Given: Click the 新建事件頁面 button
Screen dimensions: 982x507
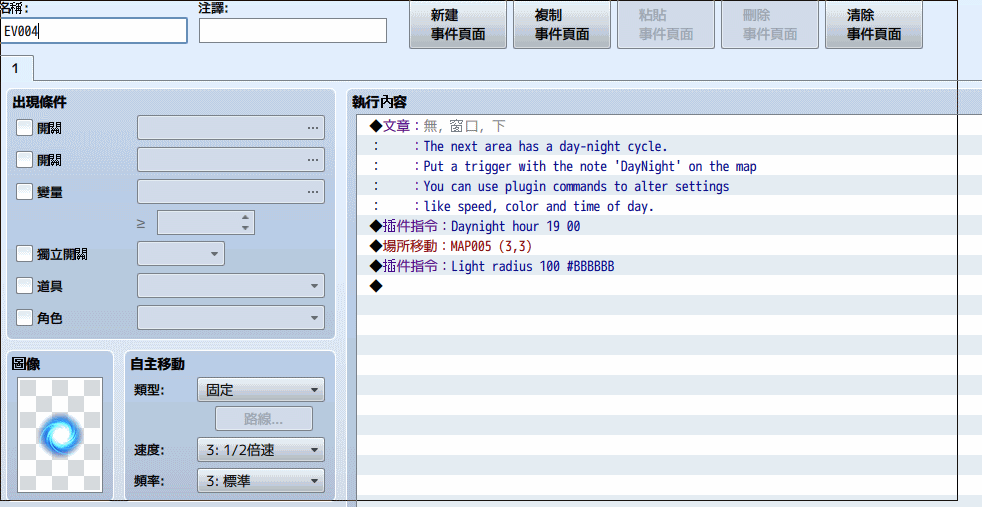Looking at the screenshot, I should tap(458, 24).
